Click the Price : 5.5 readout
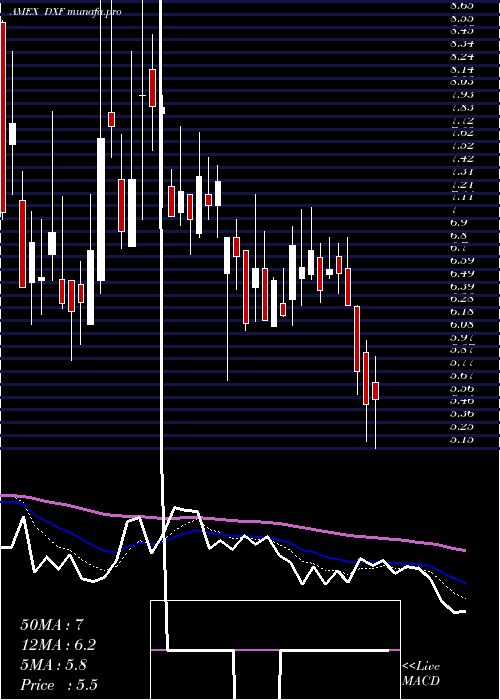 click(59, 685)
